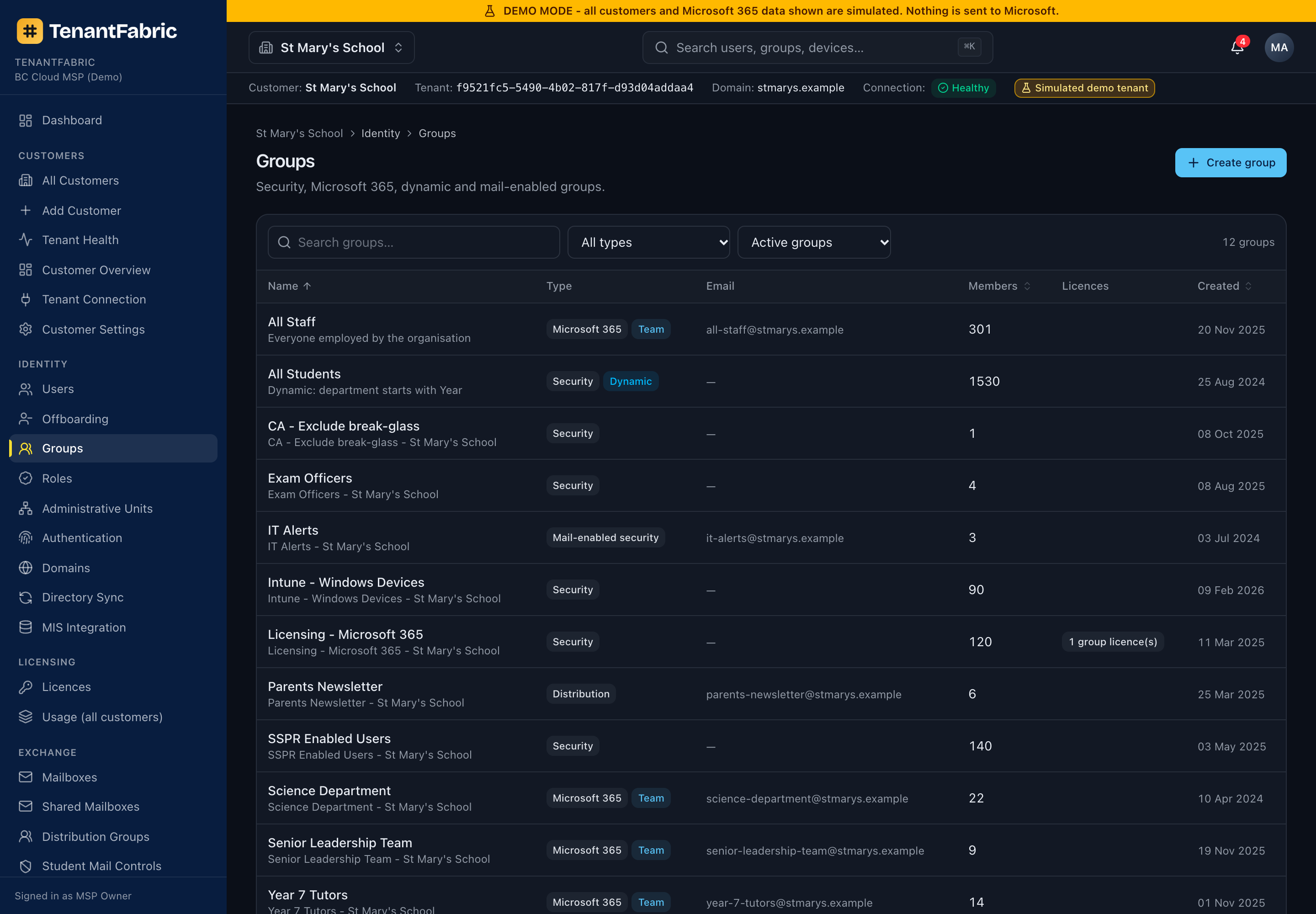Click the All Customers building icon
Viewport: 1316px width, 914px height.
click(25, 181)
